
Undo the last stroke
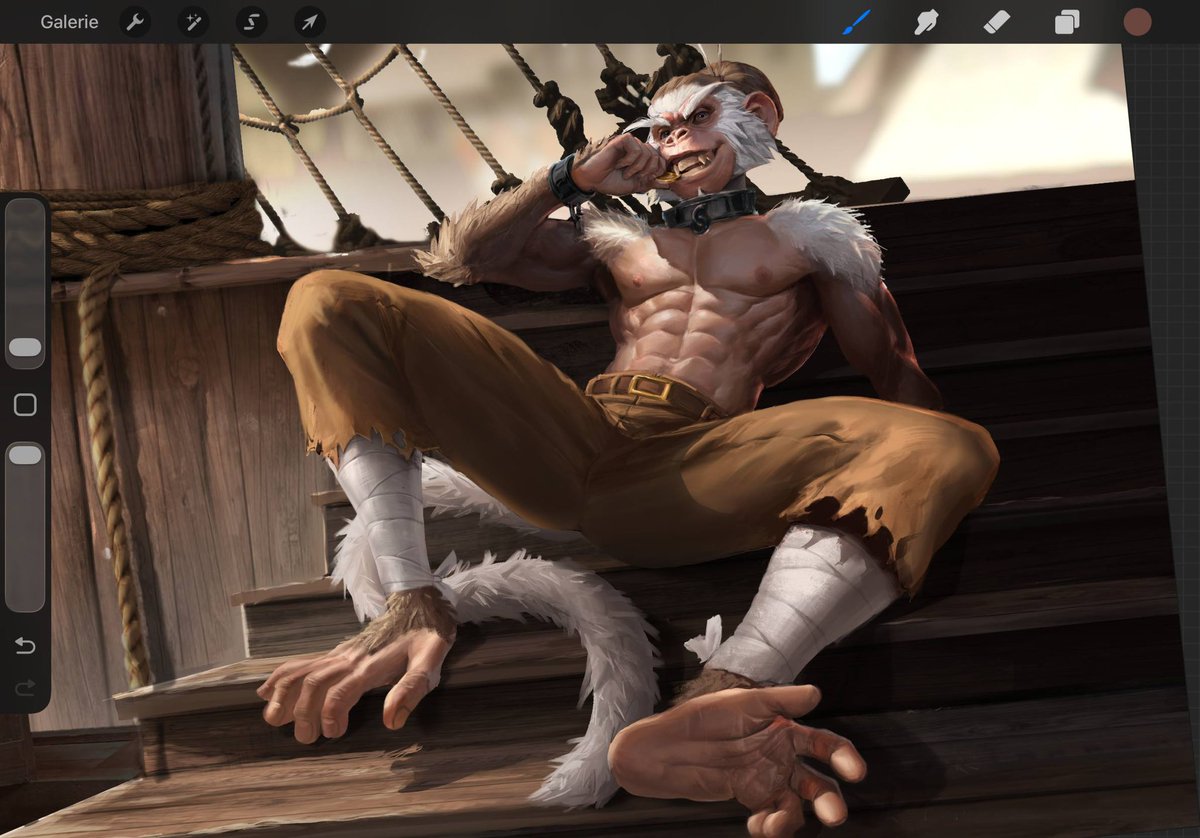[x=25, y=645]
